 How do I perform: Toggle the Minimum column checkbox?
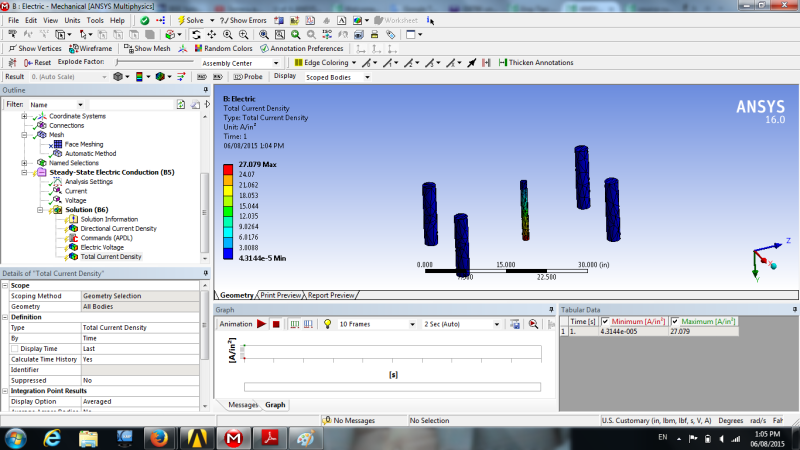pos(605,321)
